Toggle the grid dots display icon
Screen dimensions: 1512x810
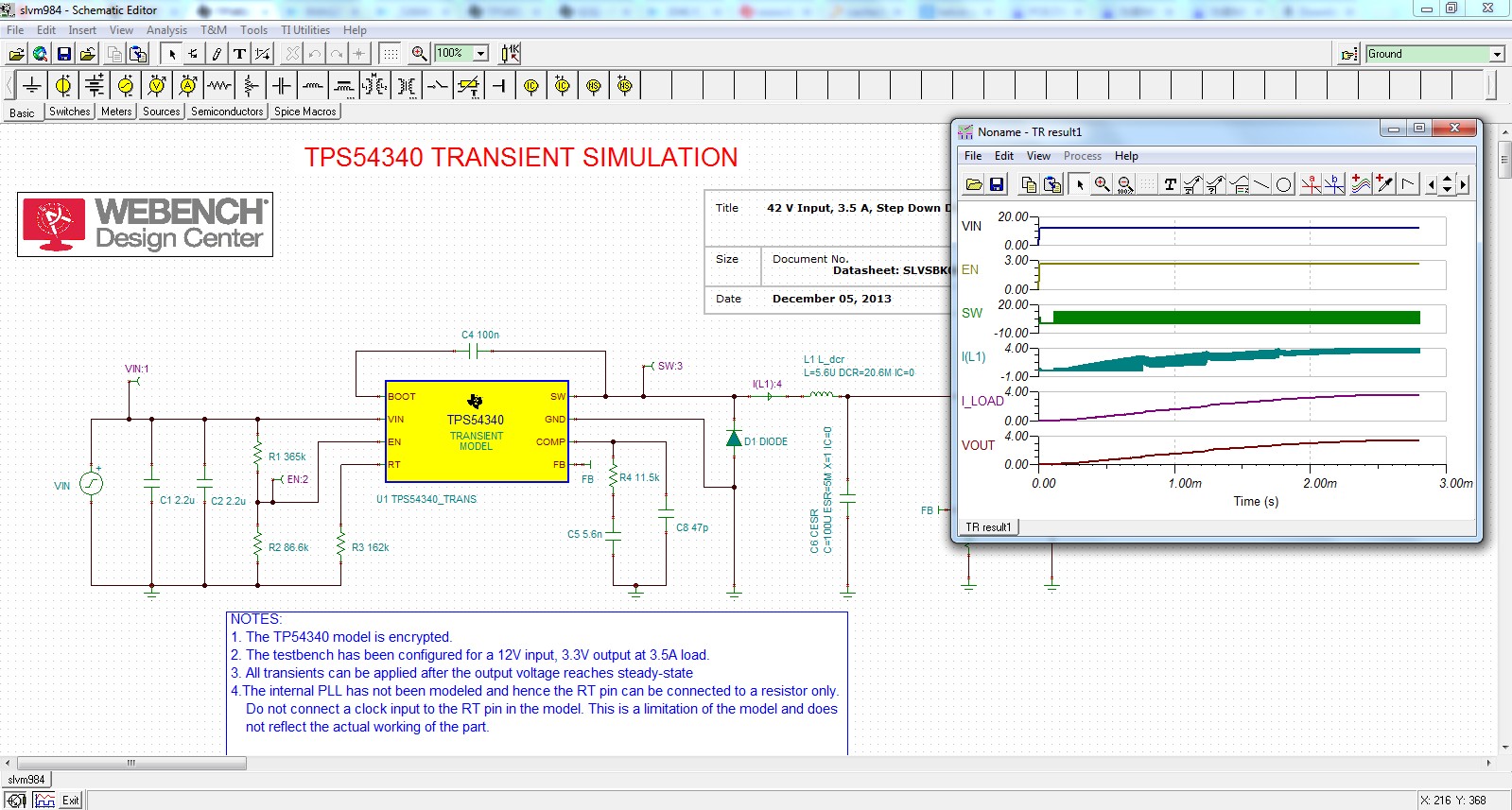point(391,54)
